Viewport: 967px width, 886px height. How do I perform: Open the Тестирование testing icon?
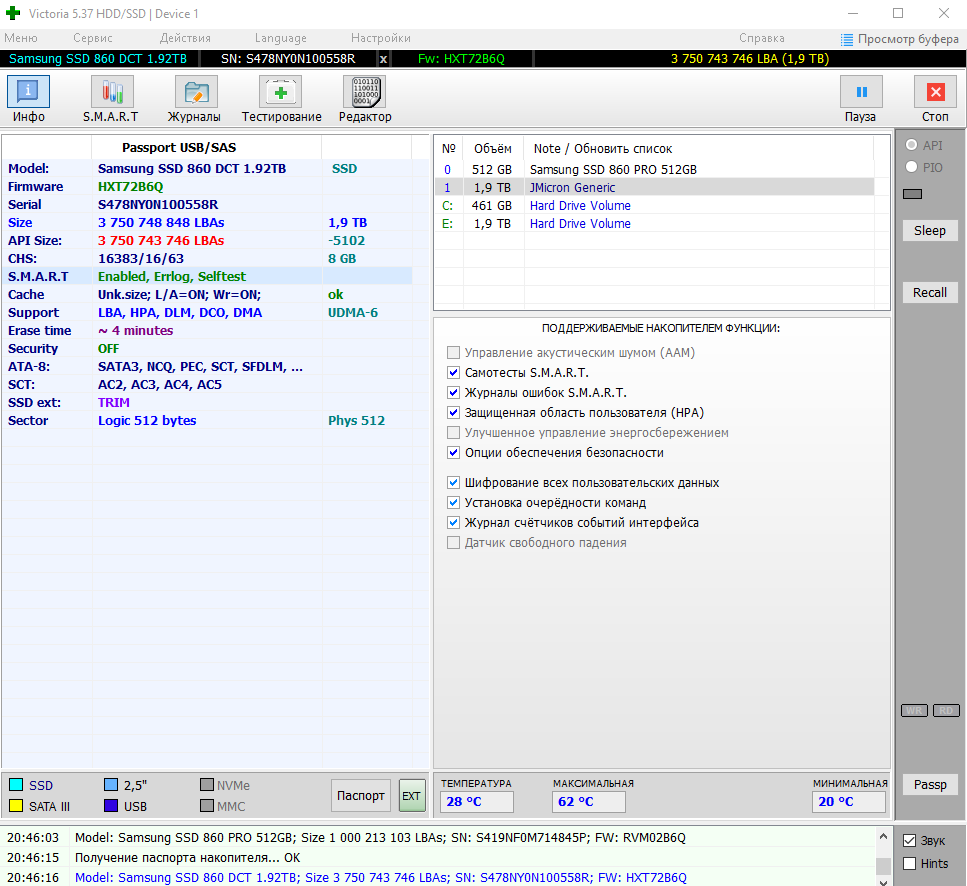tap(281, 92)
